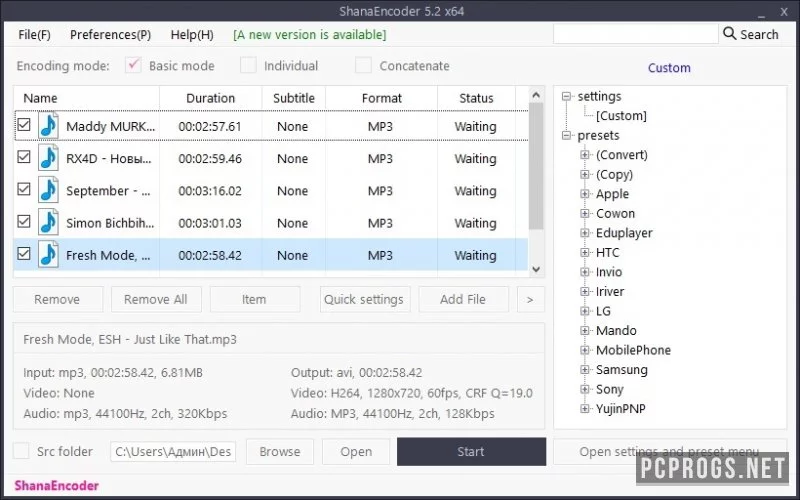Viewport: 800px width, 500px height.
Task: Select the [Custom] settings item
Action: (x=621, y=116)
